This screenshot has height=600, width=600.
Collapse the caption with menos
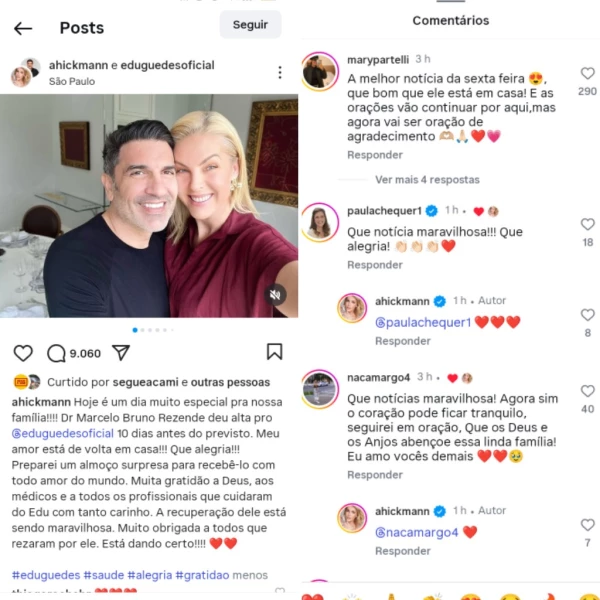click(x=250, y=575)
